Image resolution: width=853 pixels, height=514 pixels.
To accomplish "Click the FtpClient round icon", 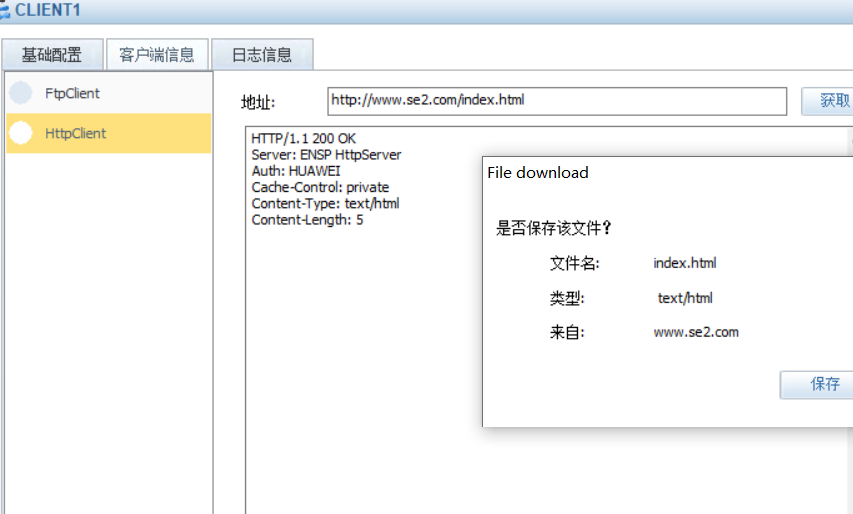I will [21, 93].
